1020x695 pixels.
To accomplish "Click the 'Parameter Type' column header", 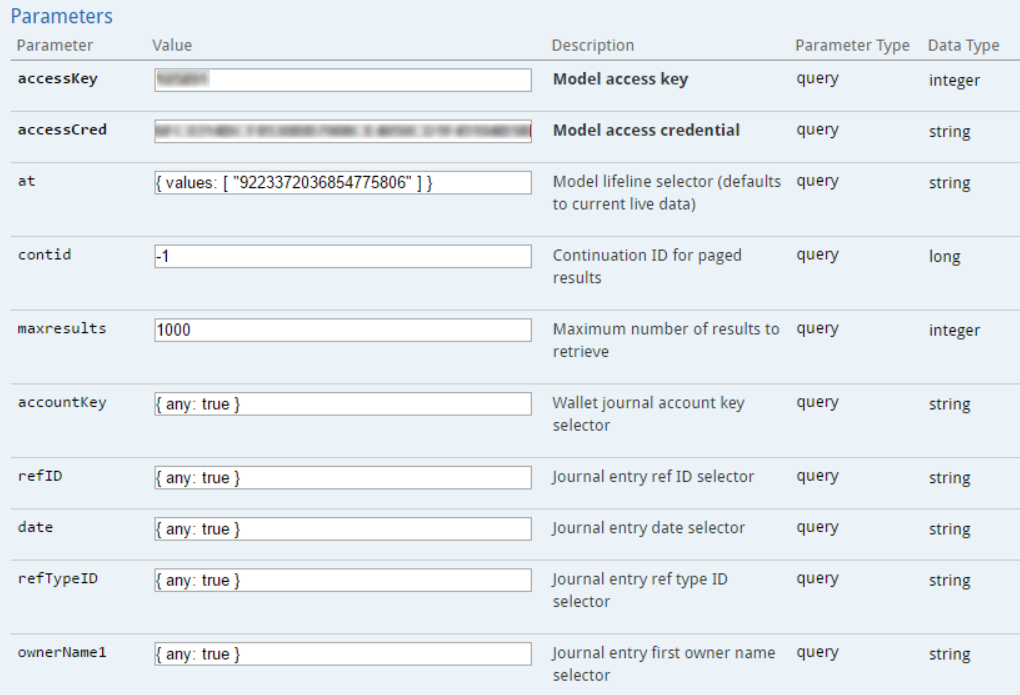I will click(852, 46).
